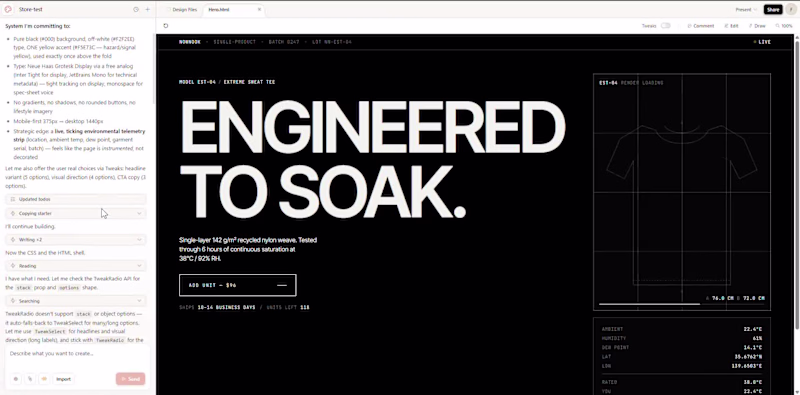This screenshot has width=800, height=395.
Task: Click the orange icon in chat composer
Action: tap(44, 379)
